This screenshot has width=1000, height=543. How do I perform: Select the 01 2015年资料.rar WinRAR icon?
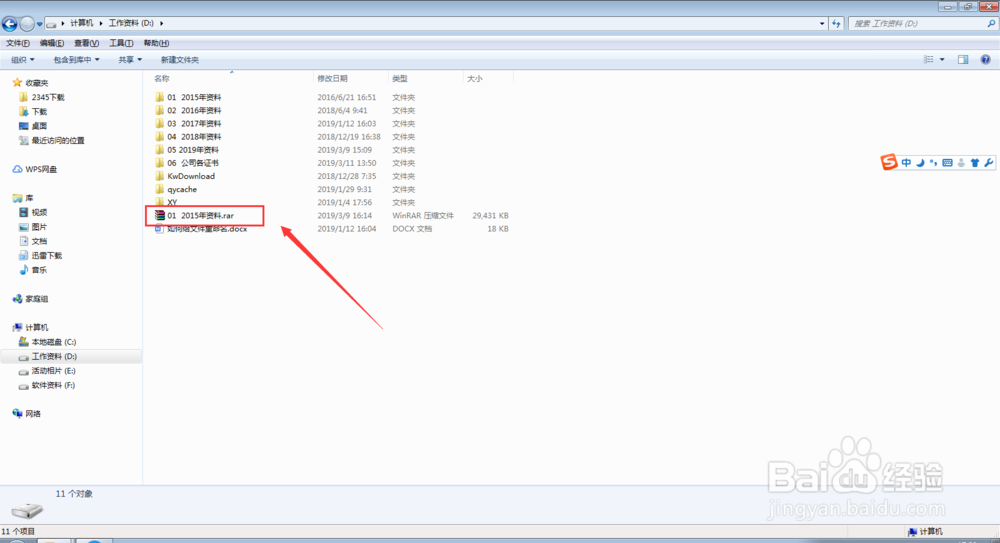click(159, 216)
